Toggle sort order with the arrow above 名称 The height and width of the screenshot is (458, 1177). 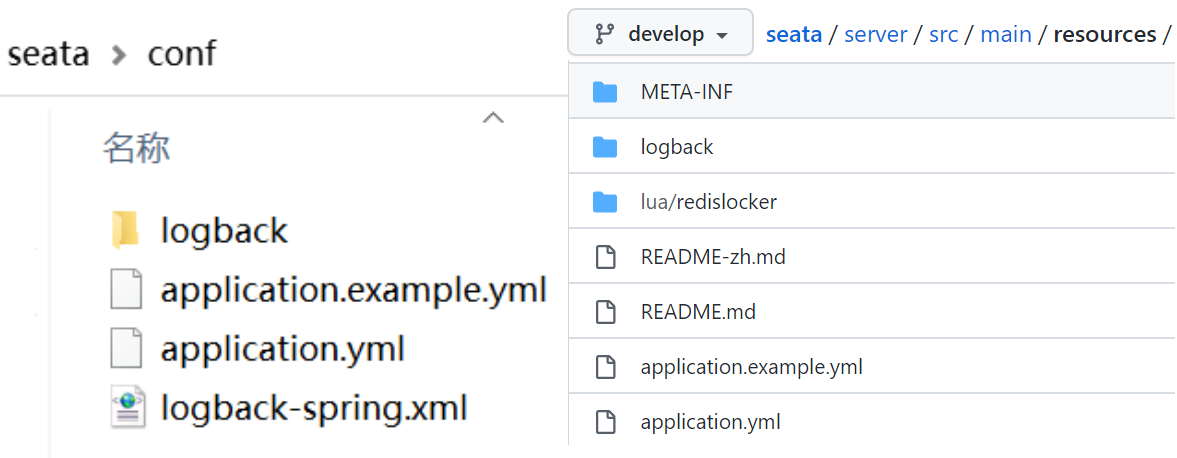[x=492, y=117]
